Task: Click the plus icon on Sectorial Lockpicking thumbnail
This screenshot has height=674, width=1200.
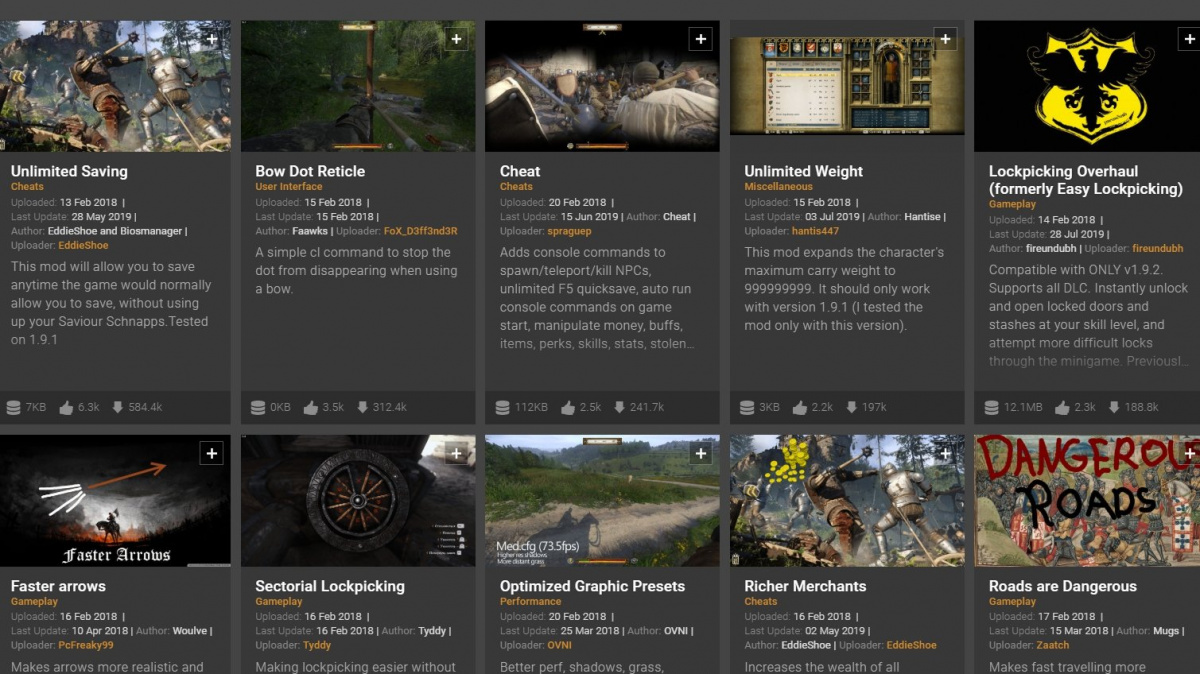Action: pyautogui.click(x=456, y=454)
